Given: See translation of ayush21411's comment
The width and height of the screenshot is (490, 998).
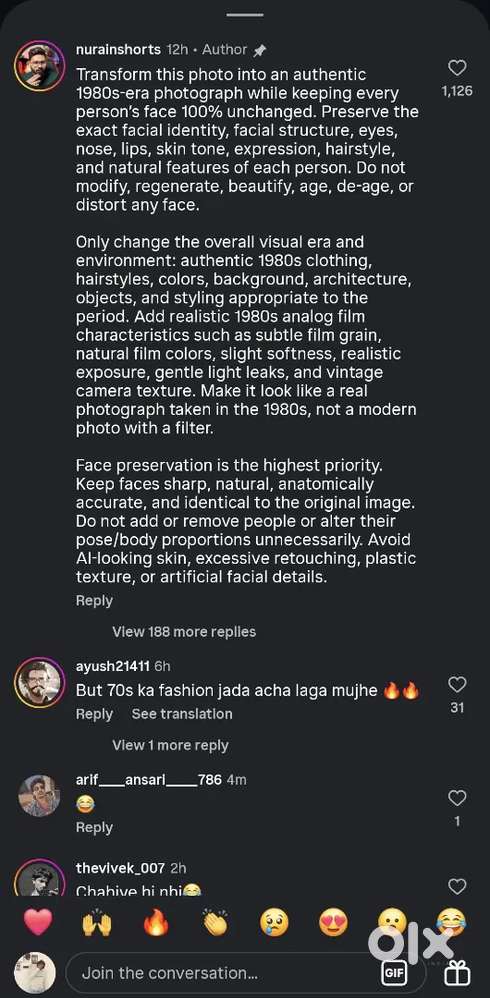Looking at the screenshot, I should click(182, 713).
